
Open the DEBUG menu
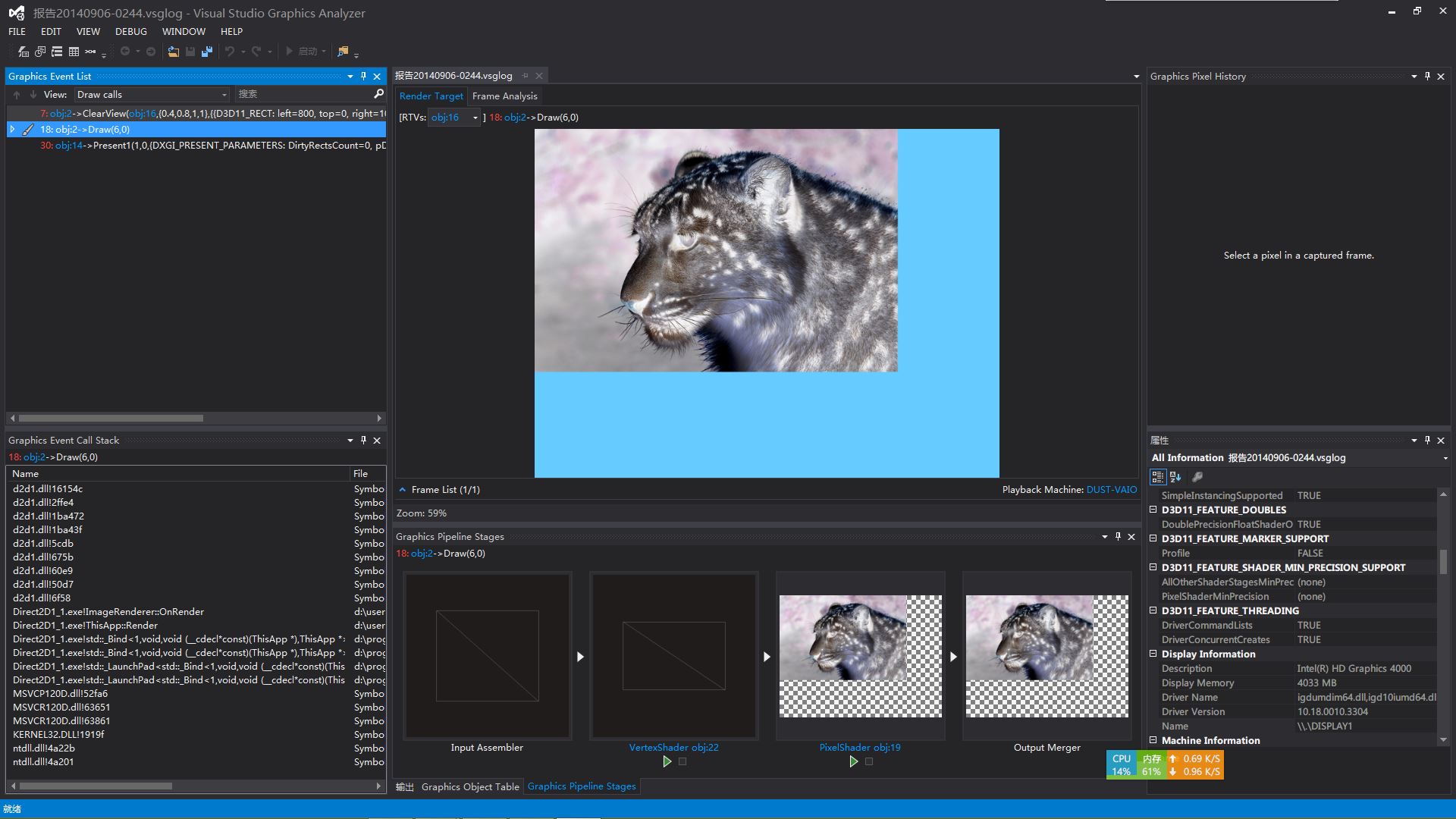[x=130, y=31]
